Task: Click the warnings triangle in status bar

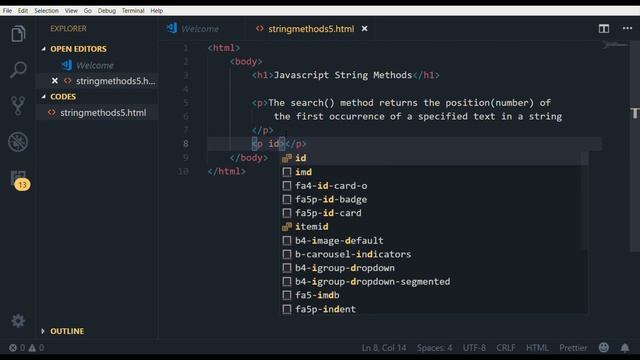Action: pos(32,348)
